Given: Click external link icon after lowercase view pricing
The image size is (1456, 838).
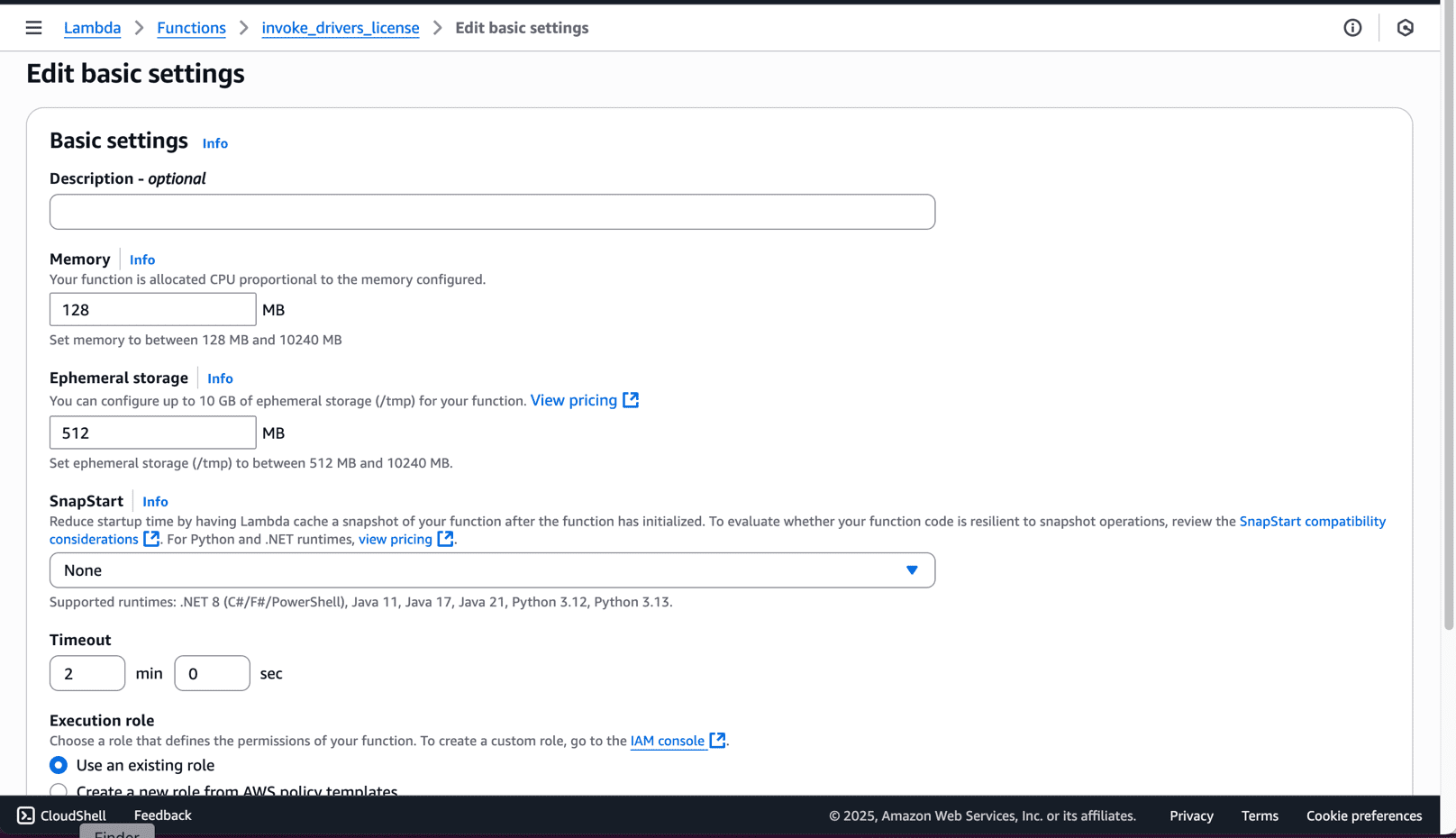Looking at the screenshot, I should [445, 539].
